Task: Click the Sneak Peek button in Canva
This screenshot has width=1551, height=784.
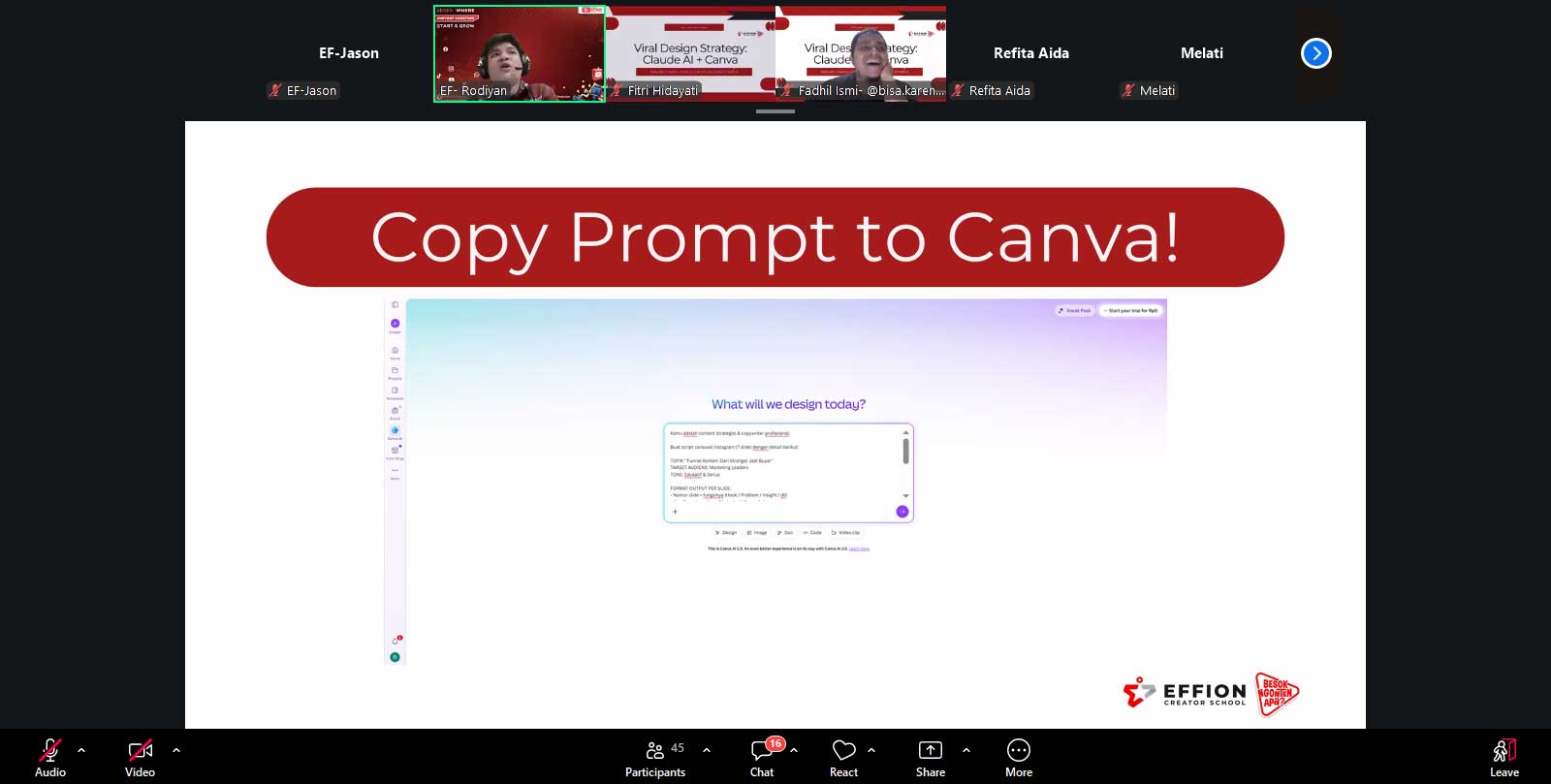Action: click(x=1075, y=311)
